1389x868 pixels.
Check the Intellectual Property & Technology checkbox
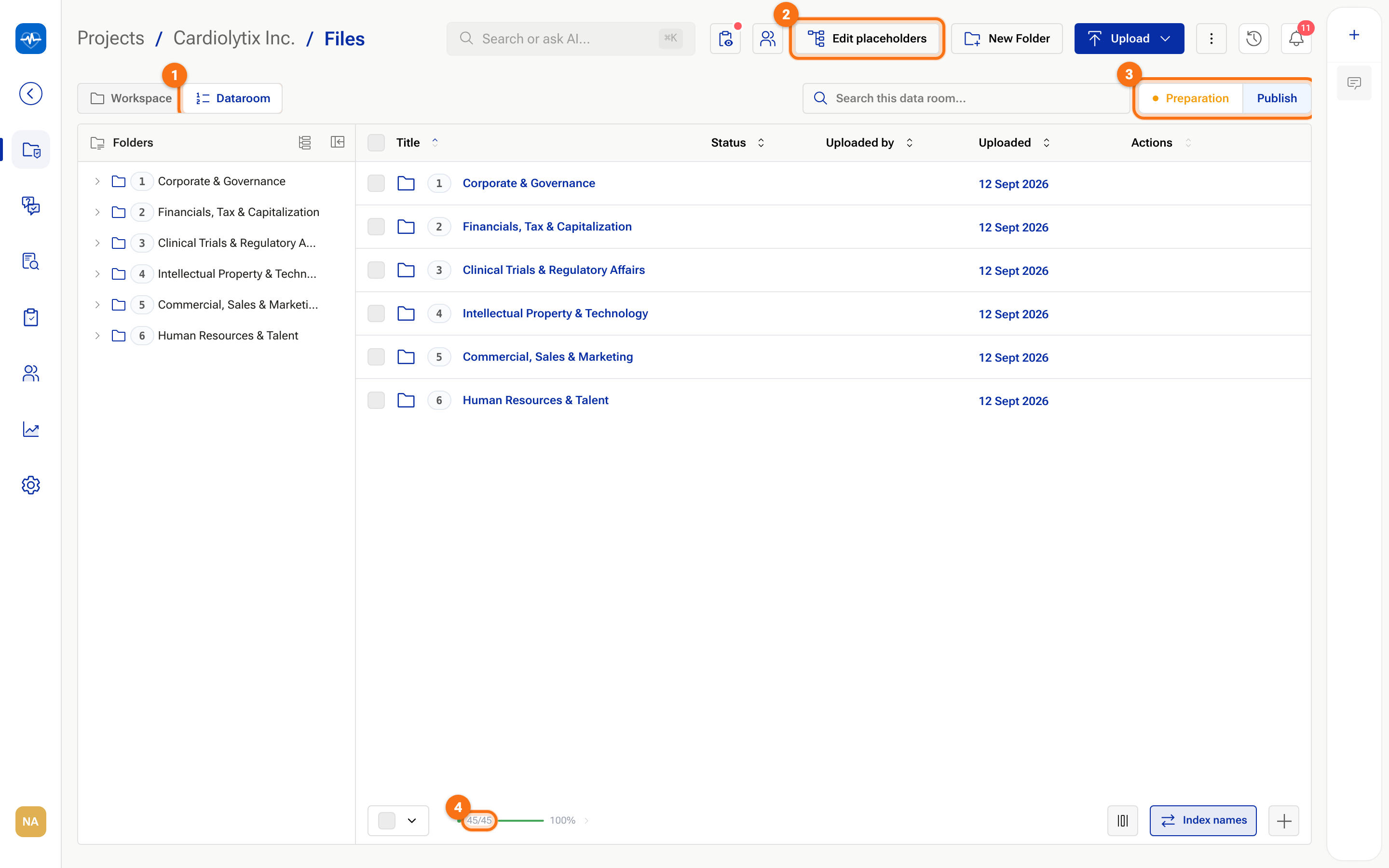tap(376, 313)
